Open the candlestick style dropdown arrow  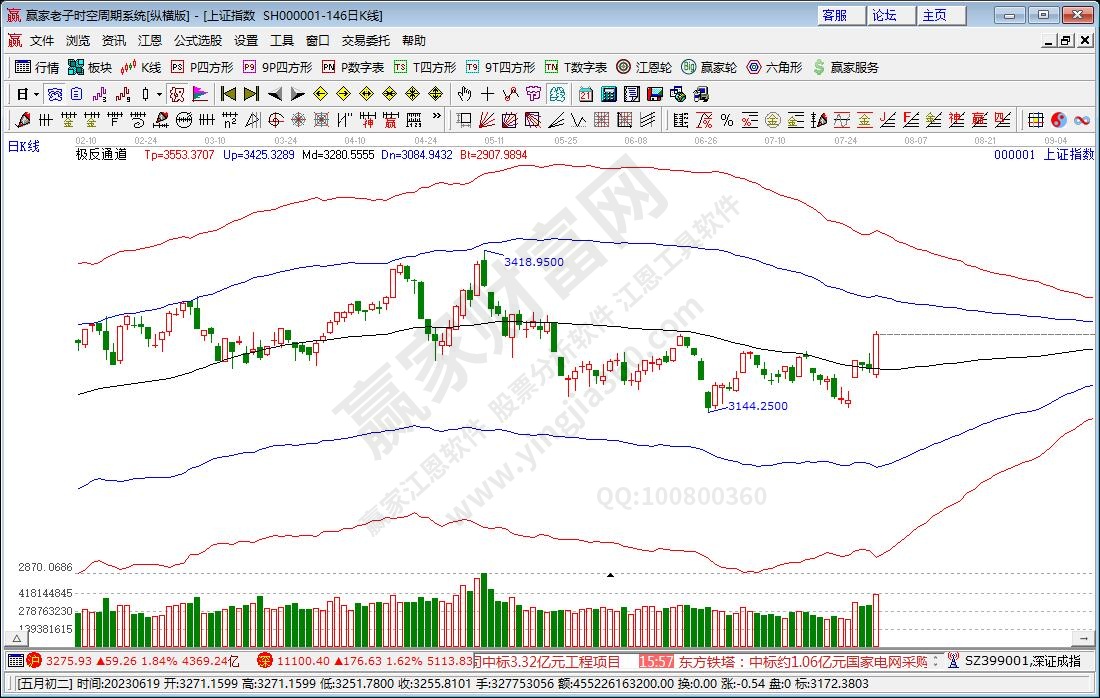(160, 94)
